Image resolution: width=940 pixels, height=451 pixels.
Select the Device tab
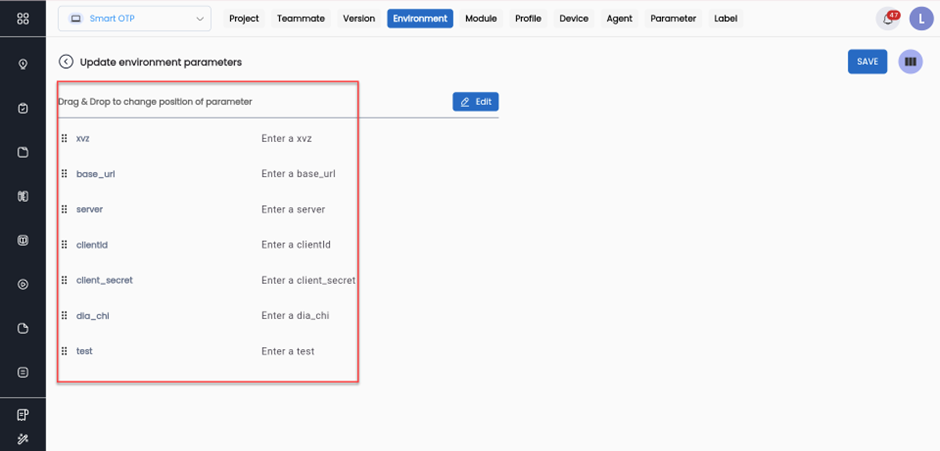pyautogui.click(x=574, y=19)
